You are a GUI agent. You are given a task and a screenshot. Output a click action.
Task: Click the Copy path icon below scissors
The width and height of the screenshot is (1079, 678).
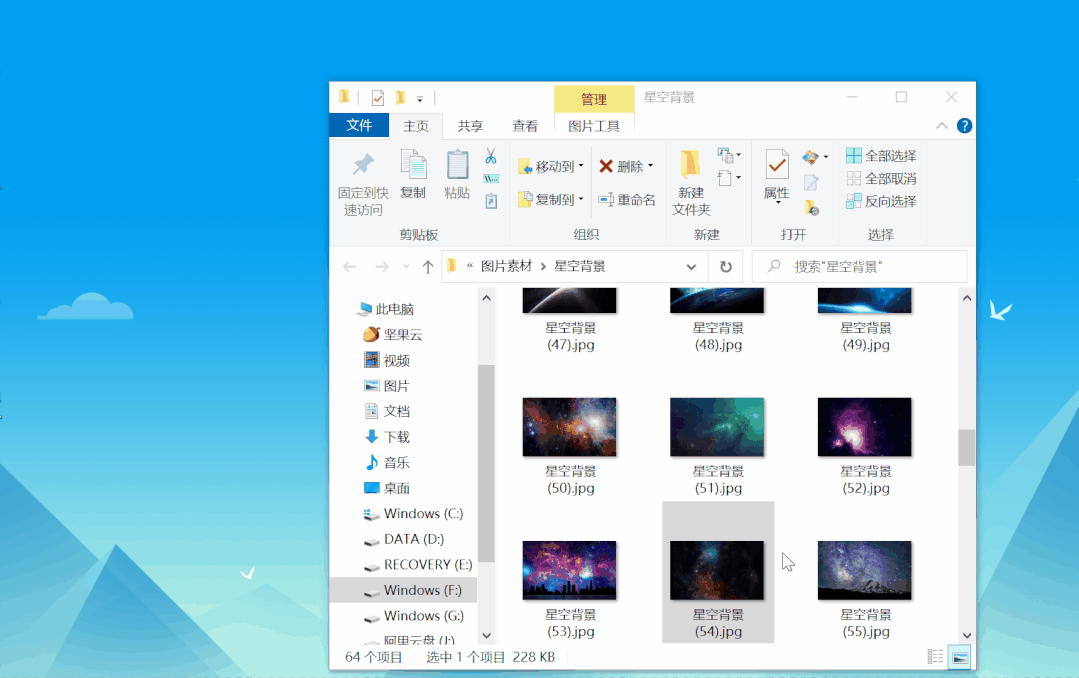point(491,179)
